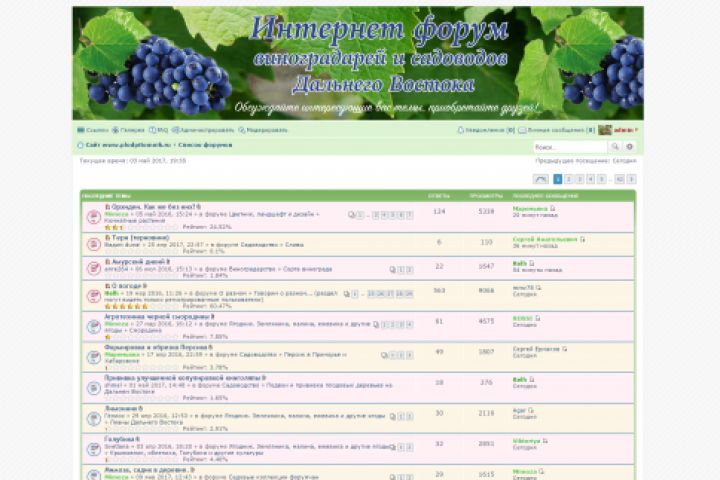Go to page 5 in main pagination
Viewport: 720px width, 480px height.
click(602, 179)
